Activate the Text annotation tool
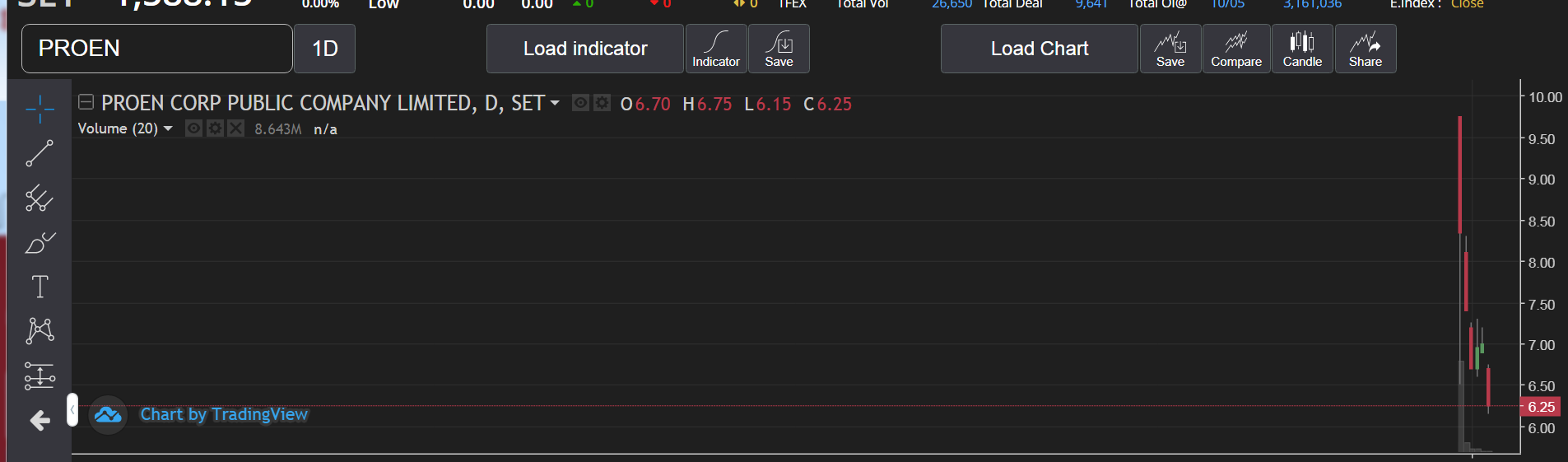 coord(40,287)
